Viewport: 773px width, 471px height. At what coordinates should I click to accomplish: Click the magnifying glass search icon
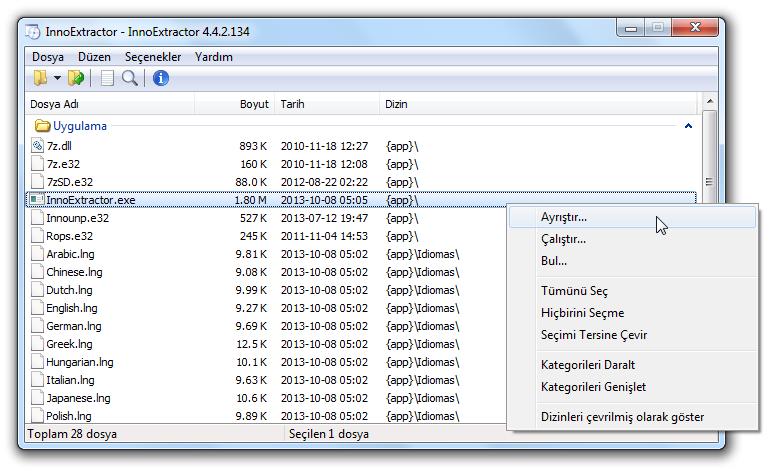(130, 78)
